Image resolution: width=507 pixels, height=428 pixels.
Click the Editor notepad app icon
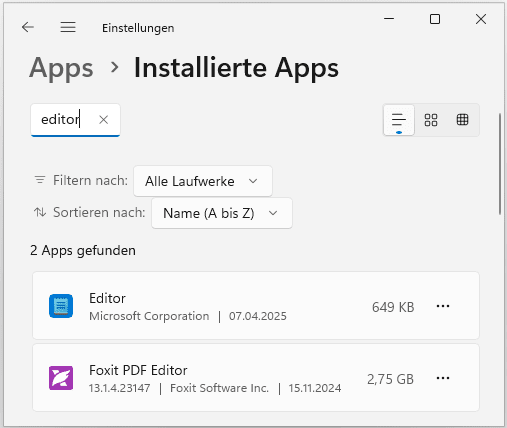click(61, 306)
